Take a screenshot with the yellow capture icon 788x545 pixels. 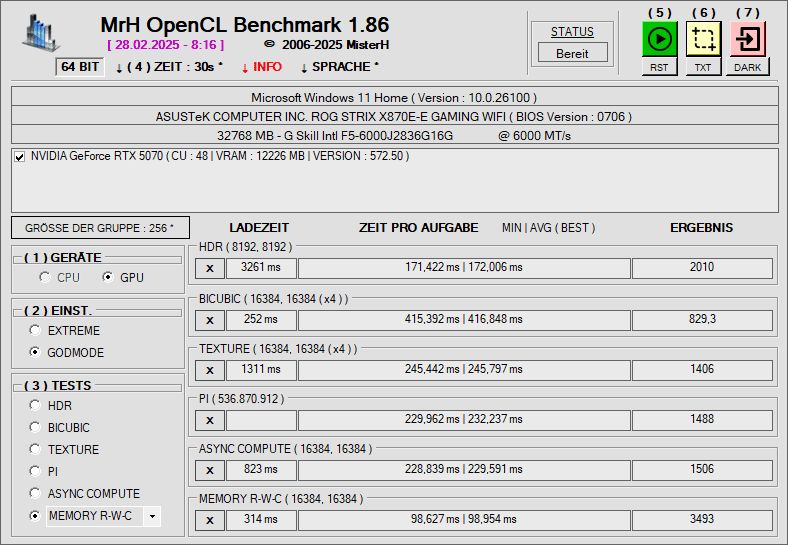[x=703, y=39]
